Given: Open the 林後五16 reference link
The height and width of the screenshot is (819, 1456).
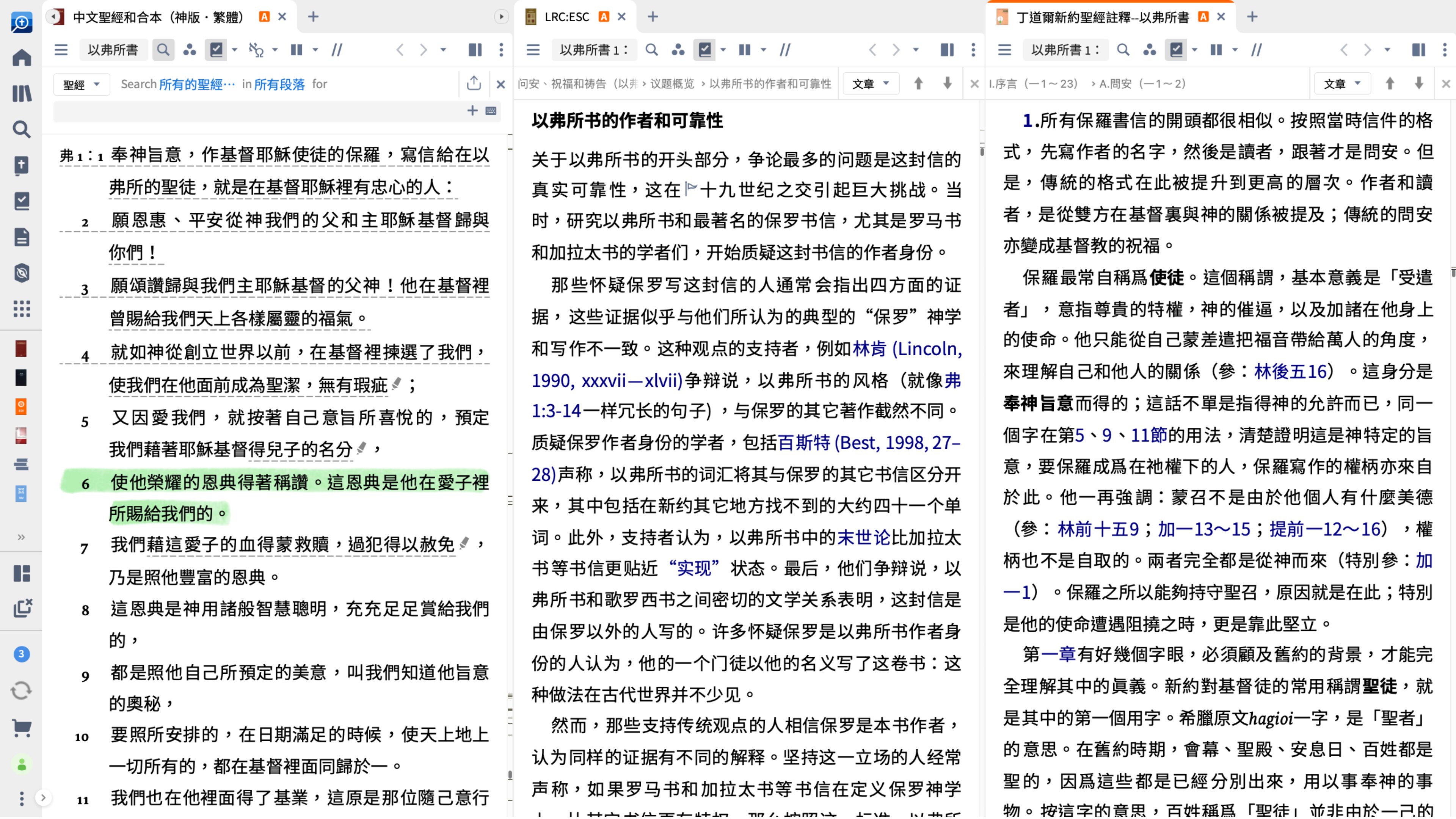Looking at the screenshot, I should click(x=1290, y=371).
